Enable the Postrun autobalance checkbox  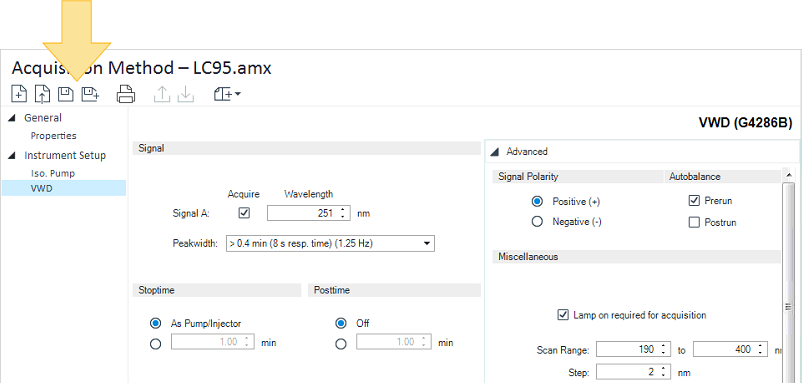click(694, 222)
